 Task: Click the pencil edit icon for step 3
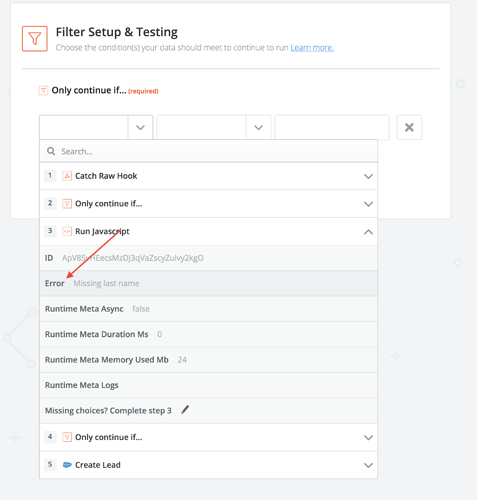[185, 410]
